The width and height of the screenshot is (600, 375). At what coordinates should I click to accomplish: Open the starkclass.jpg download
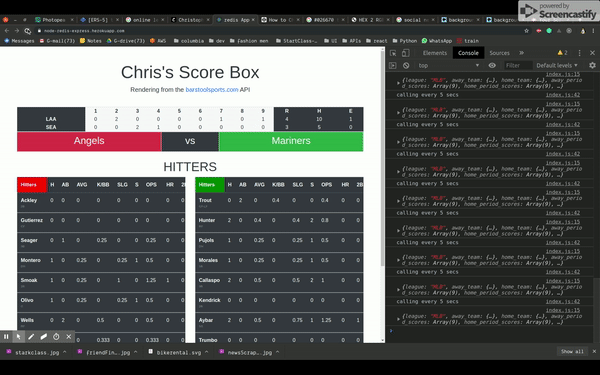point(33,352)
